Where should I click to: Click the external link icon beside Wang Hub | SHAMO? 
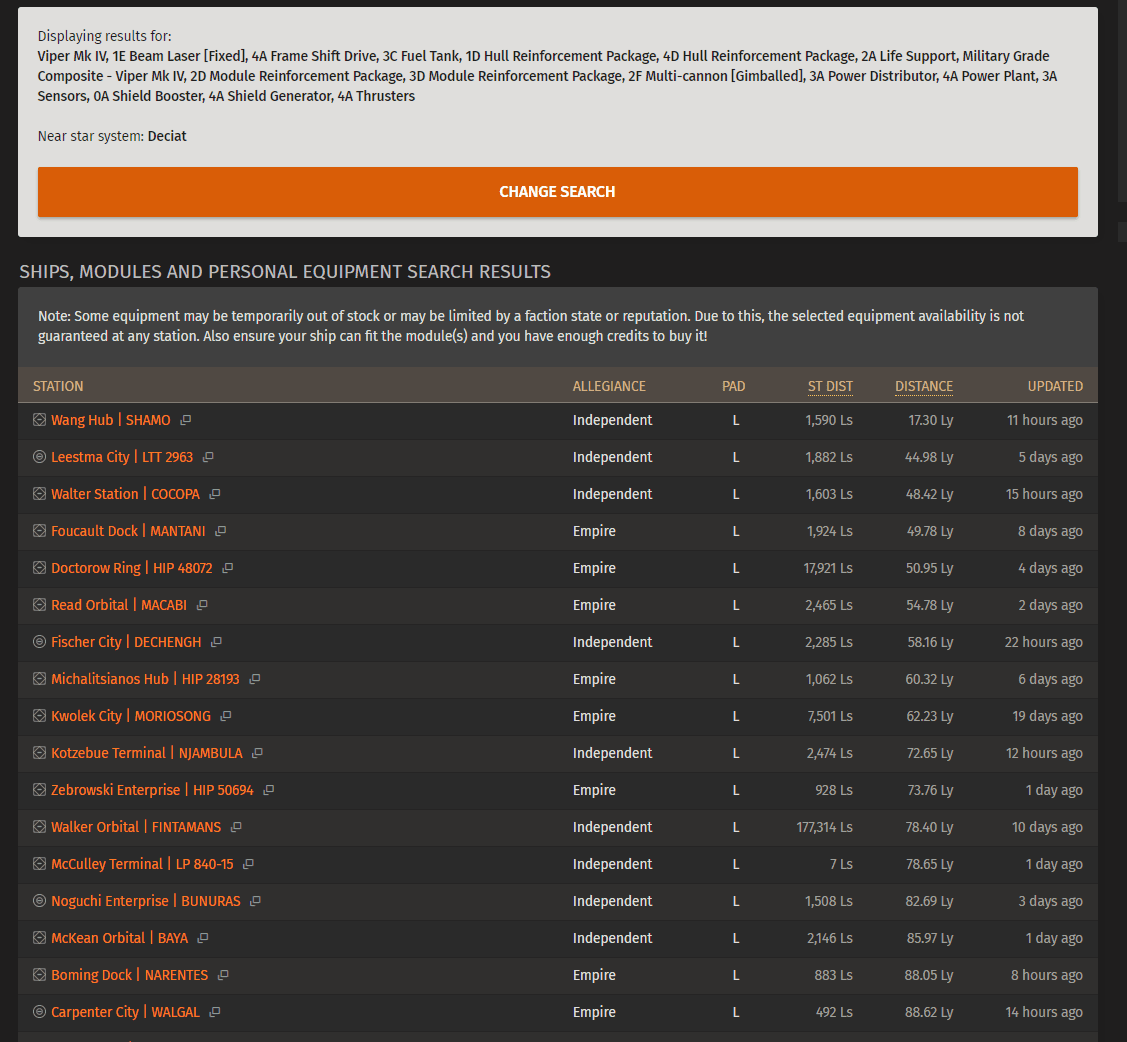pos(186,421)
